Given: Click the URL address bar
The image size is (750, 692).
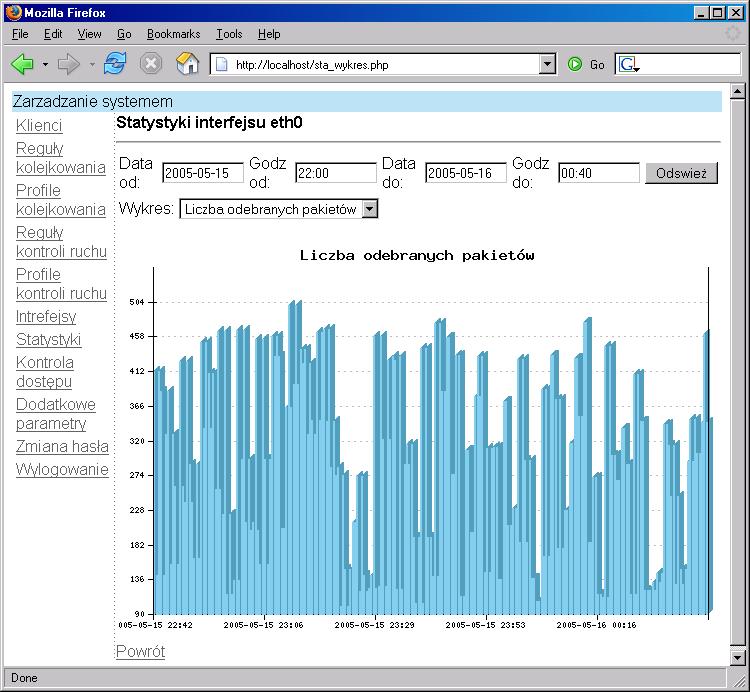Looking at the screenshot, I should 383,64.
